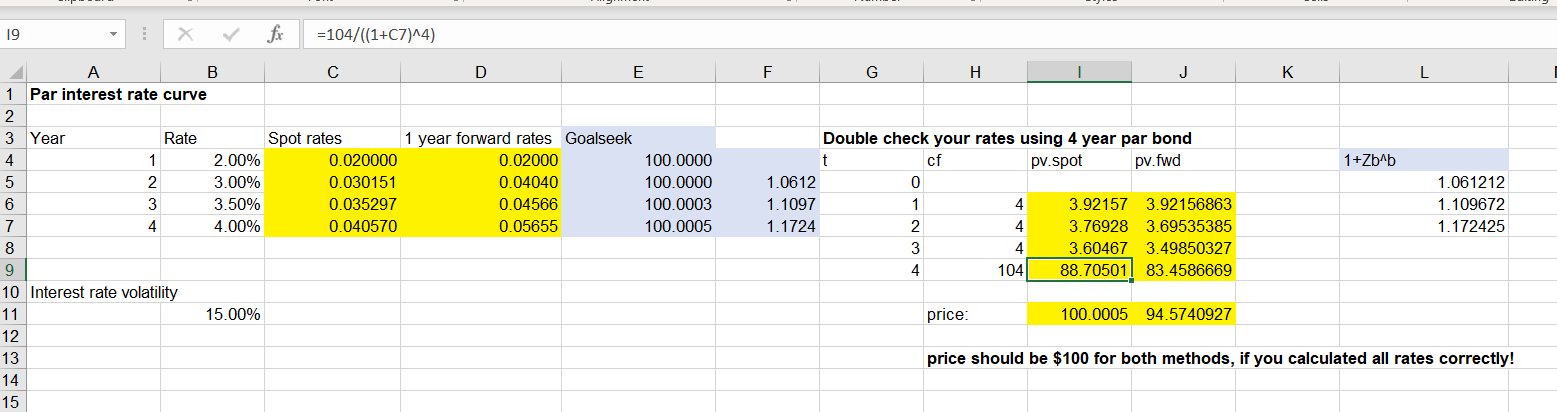Open the Name Box dropdown arrow
Image resolution: width=1557 pixels, height=412 pixels.
coord(115,34)
